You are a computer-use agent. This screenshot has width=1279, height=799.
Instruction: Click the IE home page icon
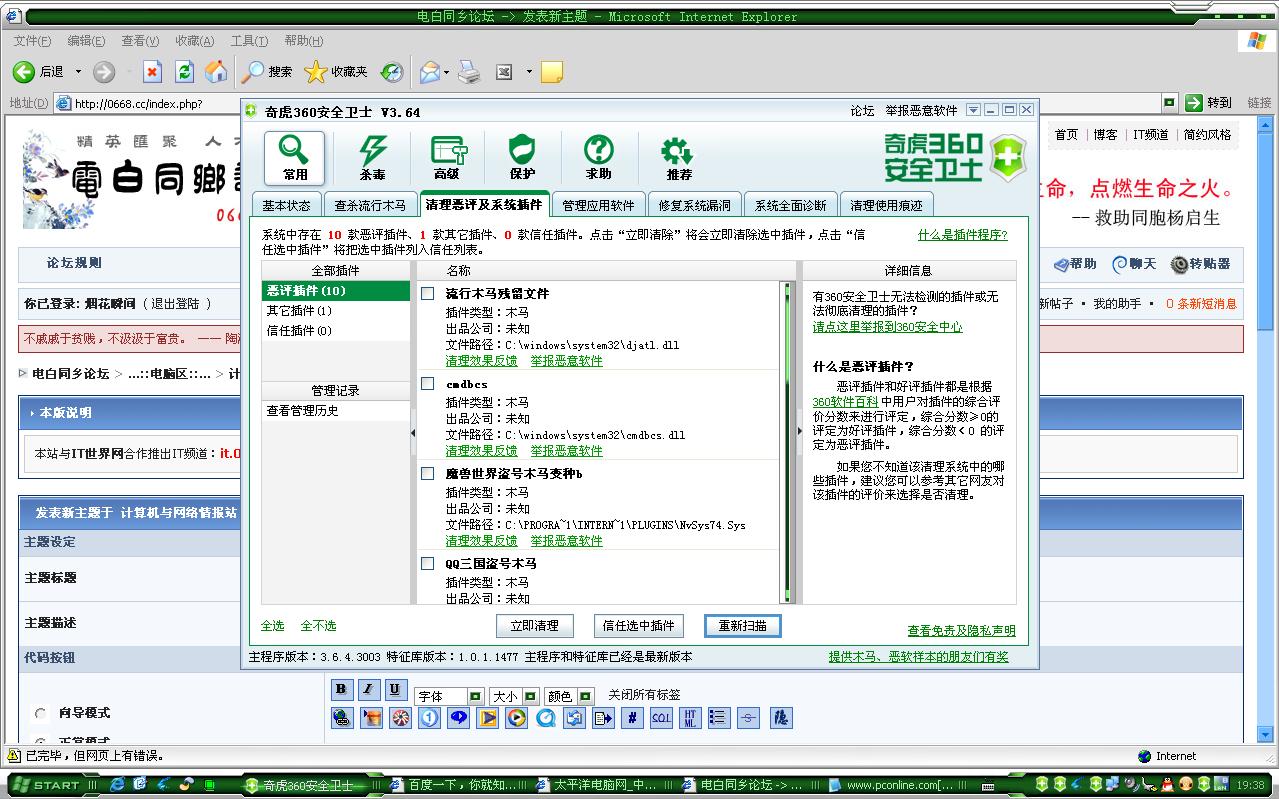coord(215,72)
